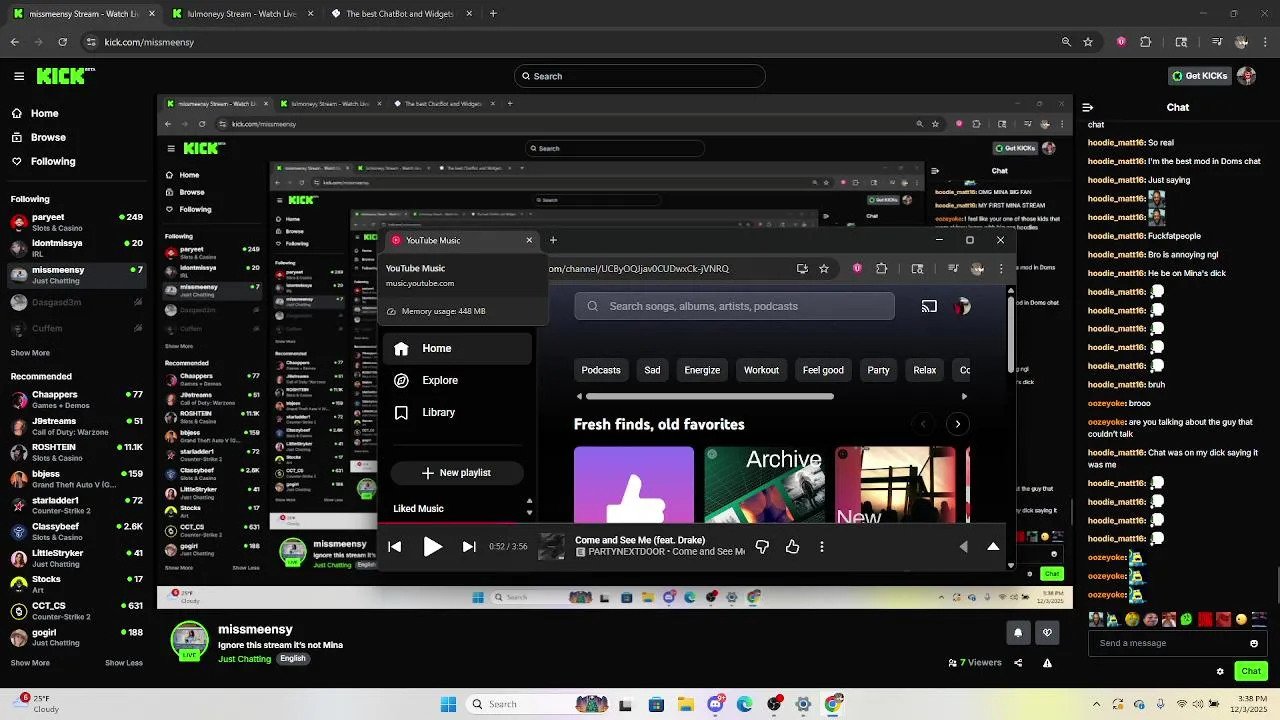Click the English language tag

coord(292,659)
